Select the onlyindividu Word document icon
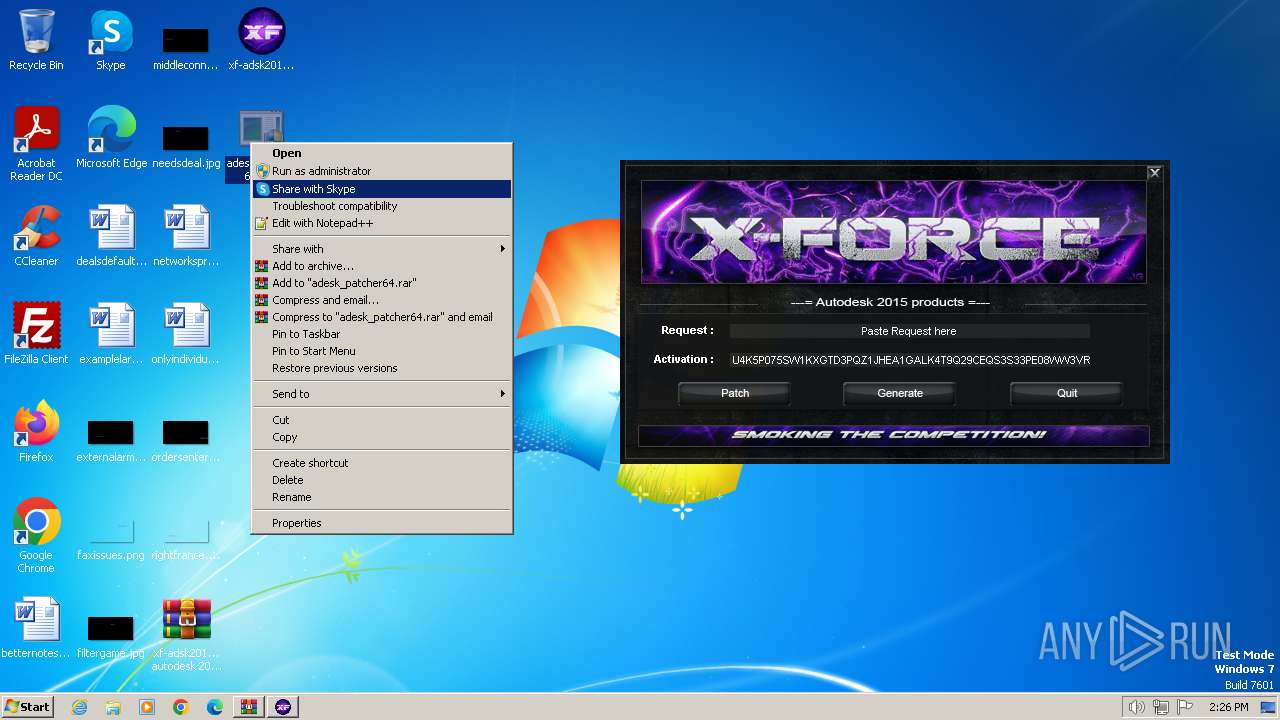Viewport: 1280px width, 720px height. 186,334
